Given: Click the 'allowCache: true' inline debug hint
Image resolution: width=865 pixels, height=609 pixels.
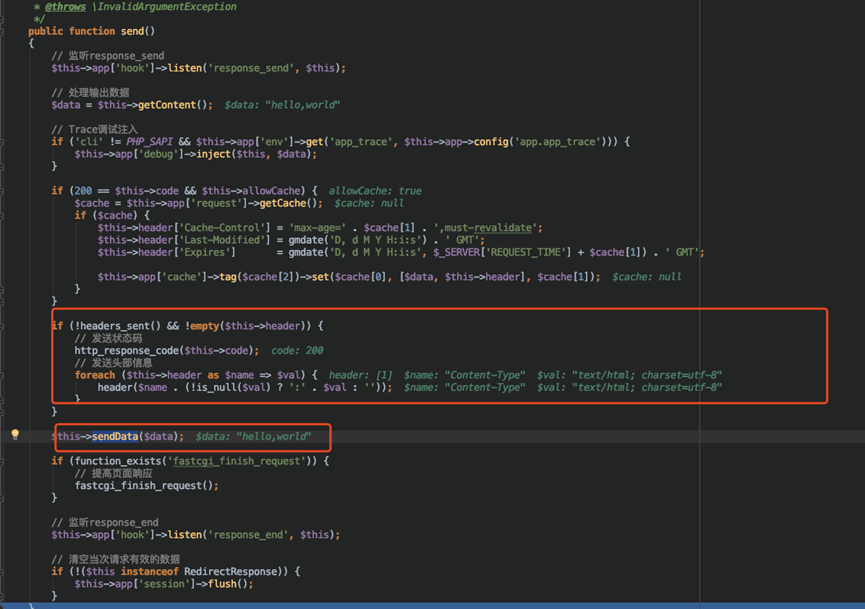Looking at the screenshot, I should click(x=375, y=191).
